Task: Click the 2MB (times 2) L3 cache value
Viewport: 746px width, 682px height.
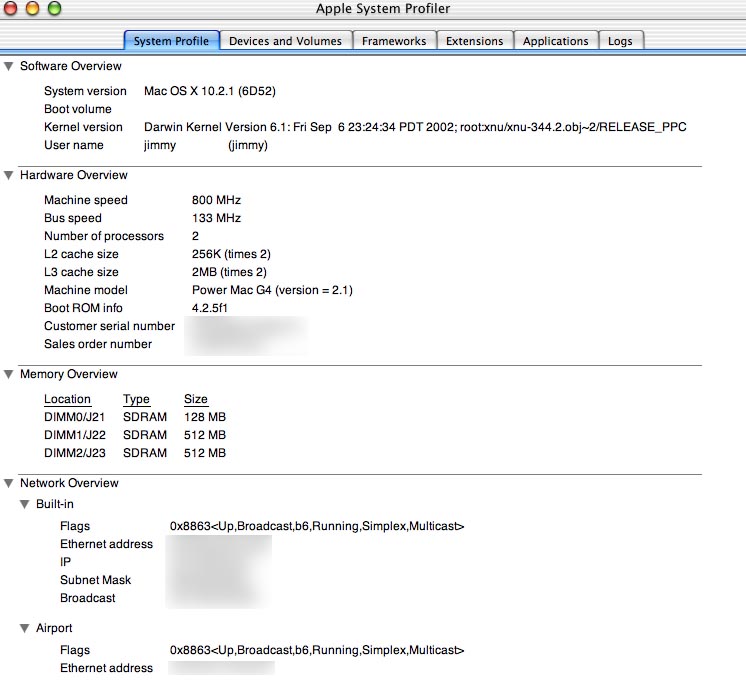Action: click(229, 272)
